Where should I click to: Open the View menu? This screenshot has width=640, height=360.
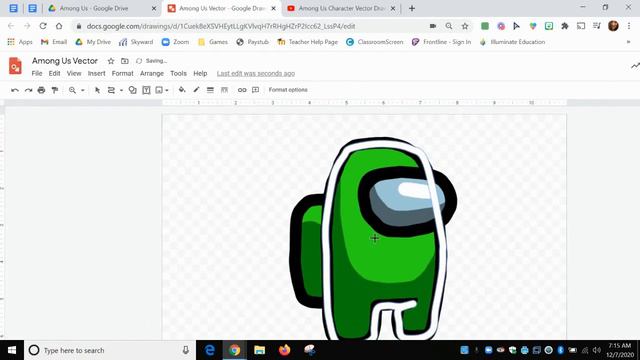[x=74, y=73]
